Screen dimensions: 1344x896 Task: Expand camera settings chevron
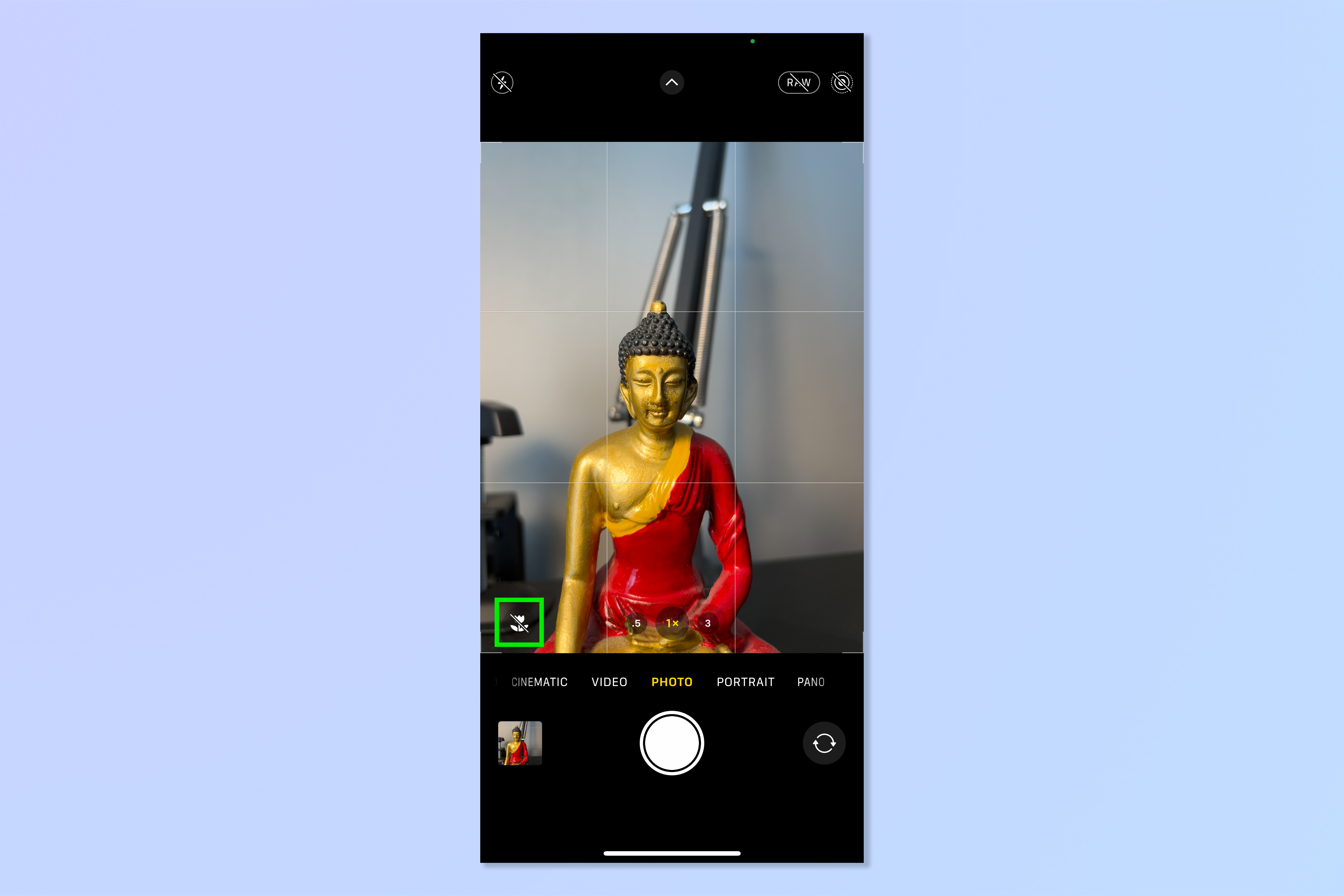[672, 82]
